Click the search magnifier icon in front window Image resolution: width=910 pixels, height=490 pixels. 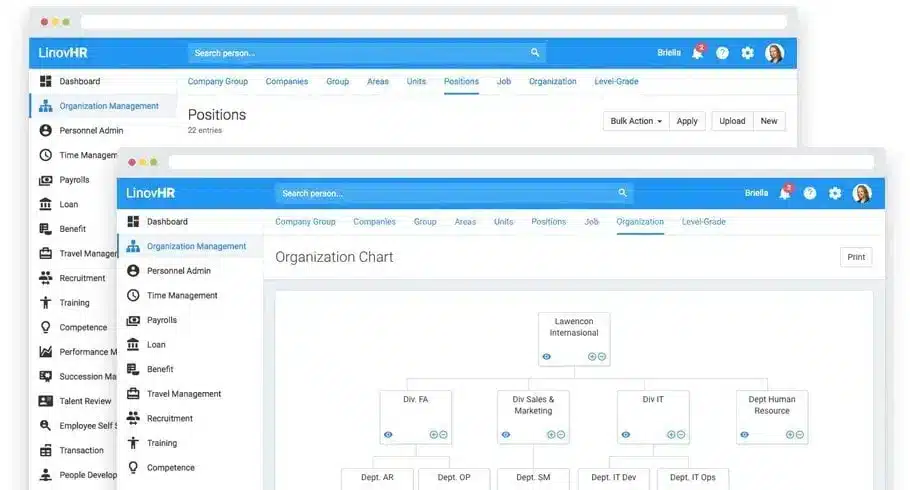(622, 193)
